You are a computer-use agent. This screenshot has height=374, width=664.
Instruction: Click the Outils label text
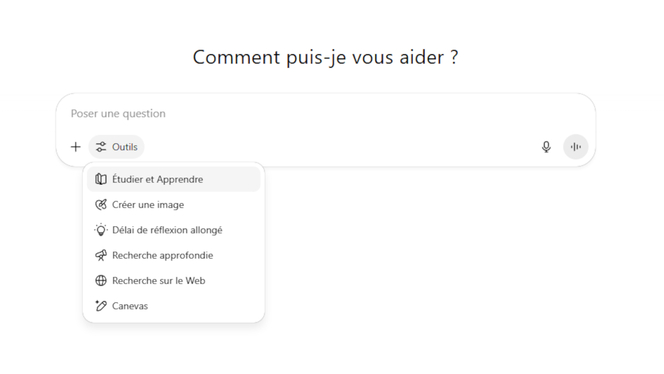click(124, 147)
